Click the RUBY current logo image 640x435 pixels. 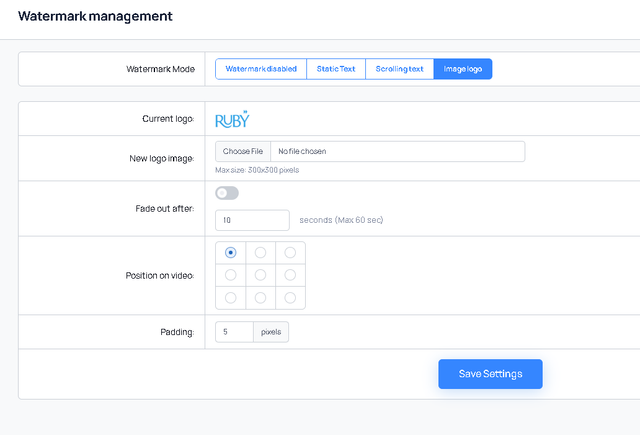(232, 119)
